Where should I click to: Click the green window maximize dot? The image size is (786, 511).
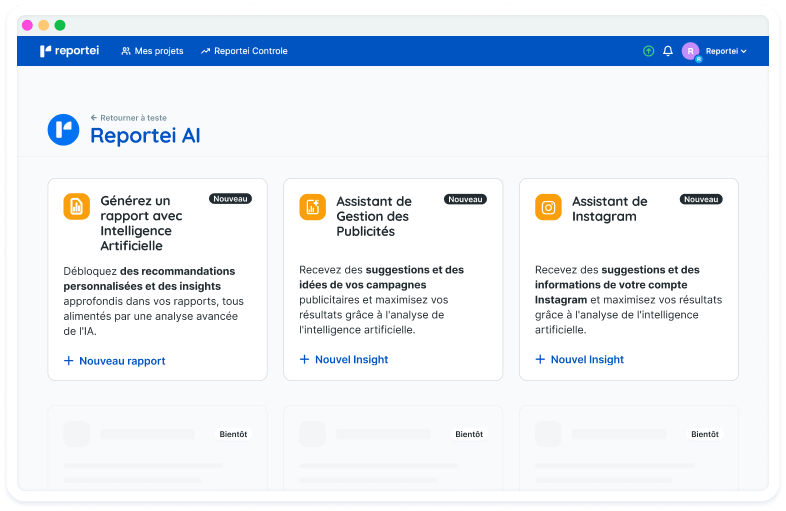point(60,25)
